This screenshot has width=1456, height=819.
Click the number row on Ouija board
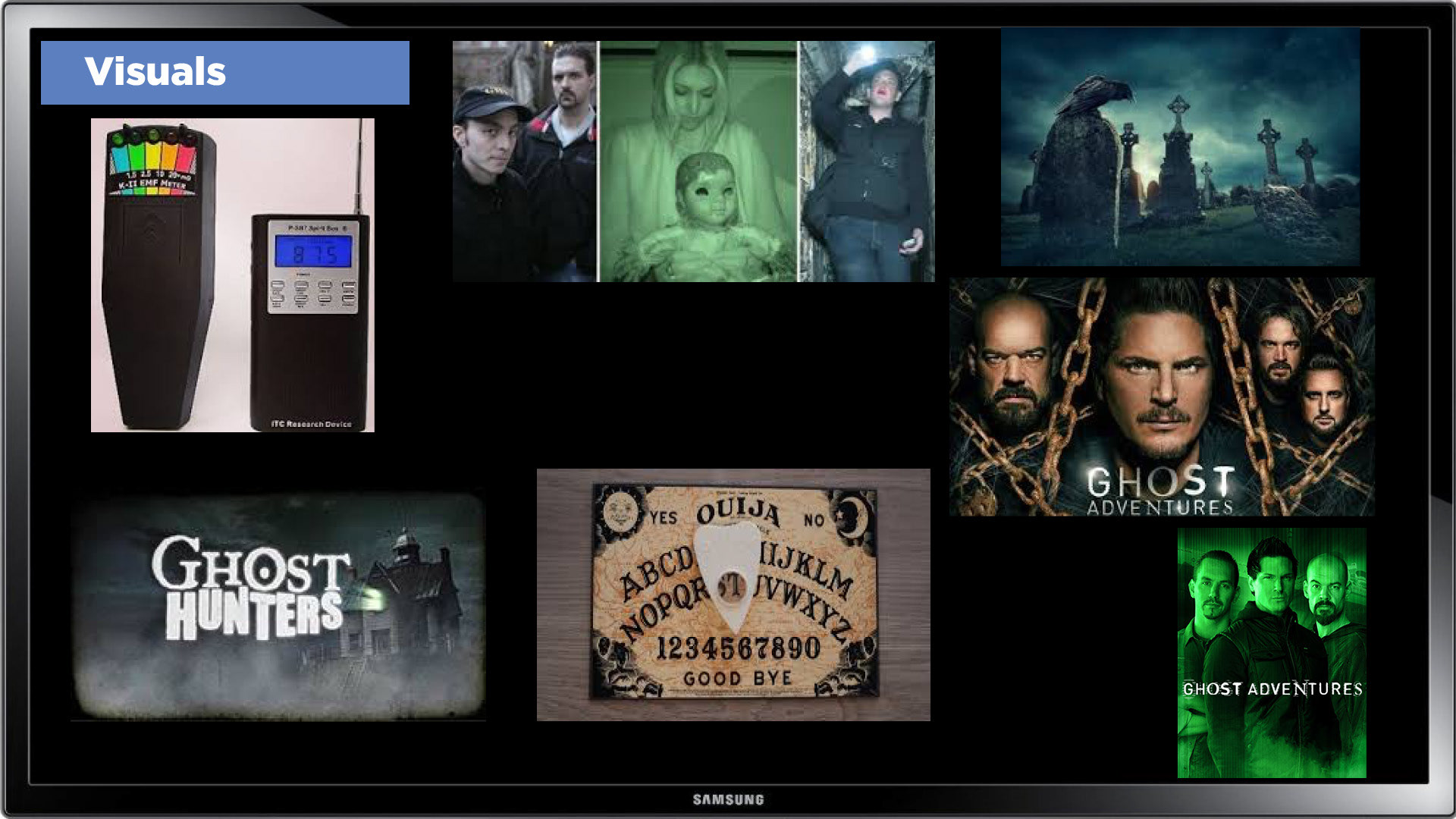[x=737, y=648]
